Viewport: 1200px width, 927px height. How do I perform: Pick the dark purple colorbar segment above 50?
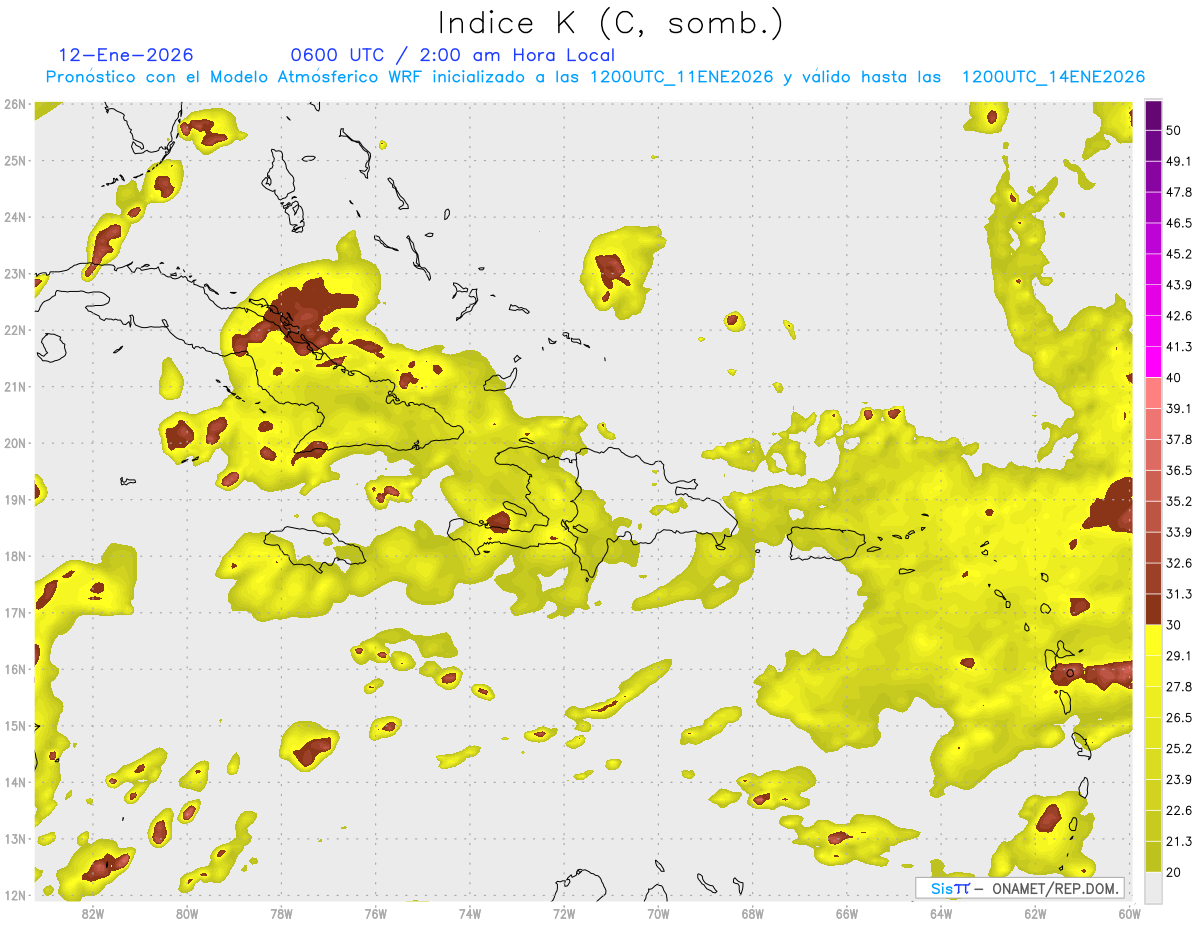pyautogui.click(x=1153, y=115)
